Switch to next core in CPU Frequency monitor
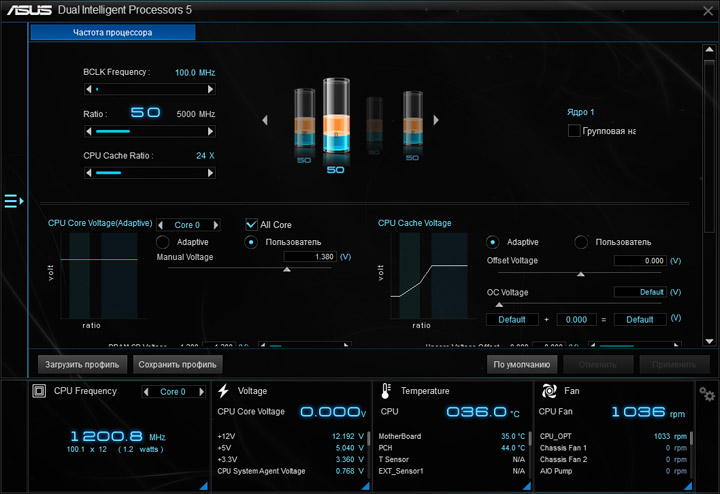 click(x=201, y=392)
